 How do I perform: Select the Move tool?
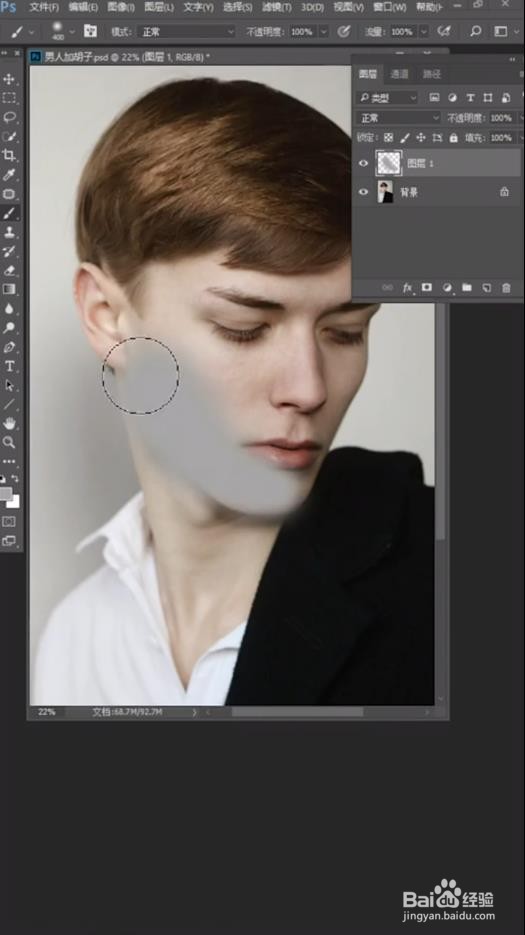tap(9, 79)
